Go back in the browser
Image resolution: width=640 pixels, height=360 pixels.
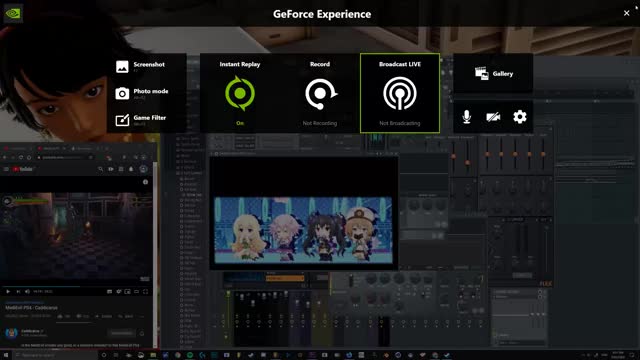click(x=5, y=157)
